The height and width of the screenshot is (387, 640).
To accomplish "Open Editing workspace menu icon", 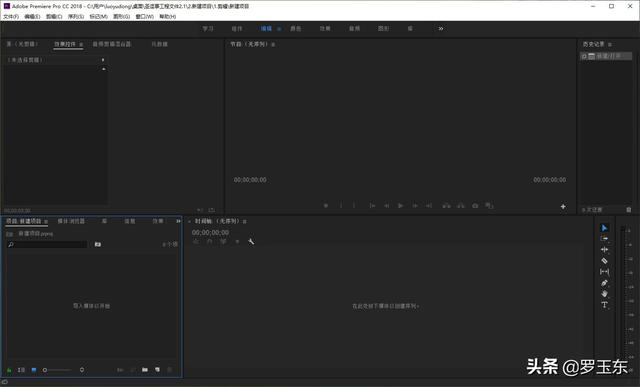I will coord(279,29).
